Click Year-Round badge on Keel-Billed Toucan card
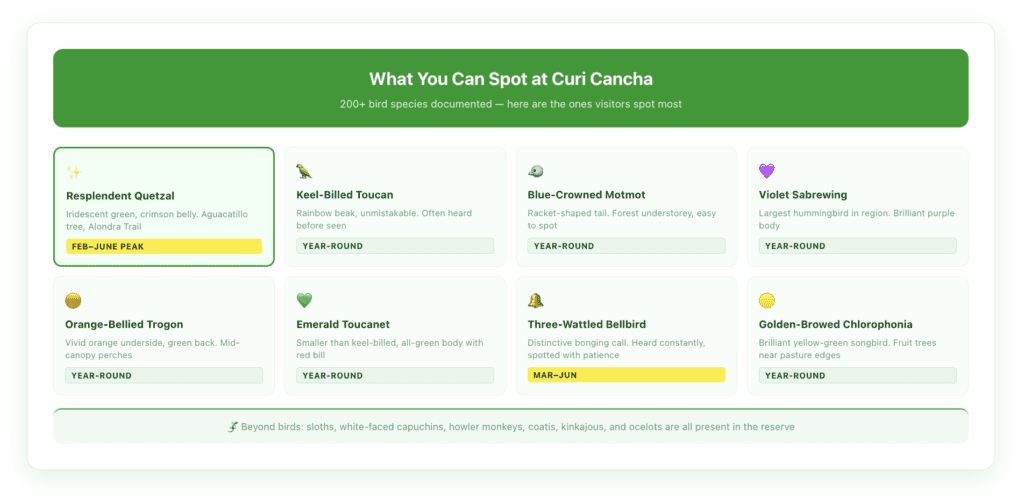1024x499 pixels. coord(395,246)
